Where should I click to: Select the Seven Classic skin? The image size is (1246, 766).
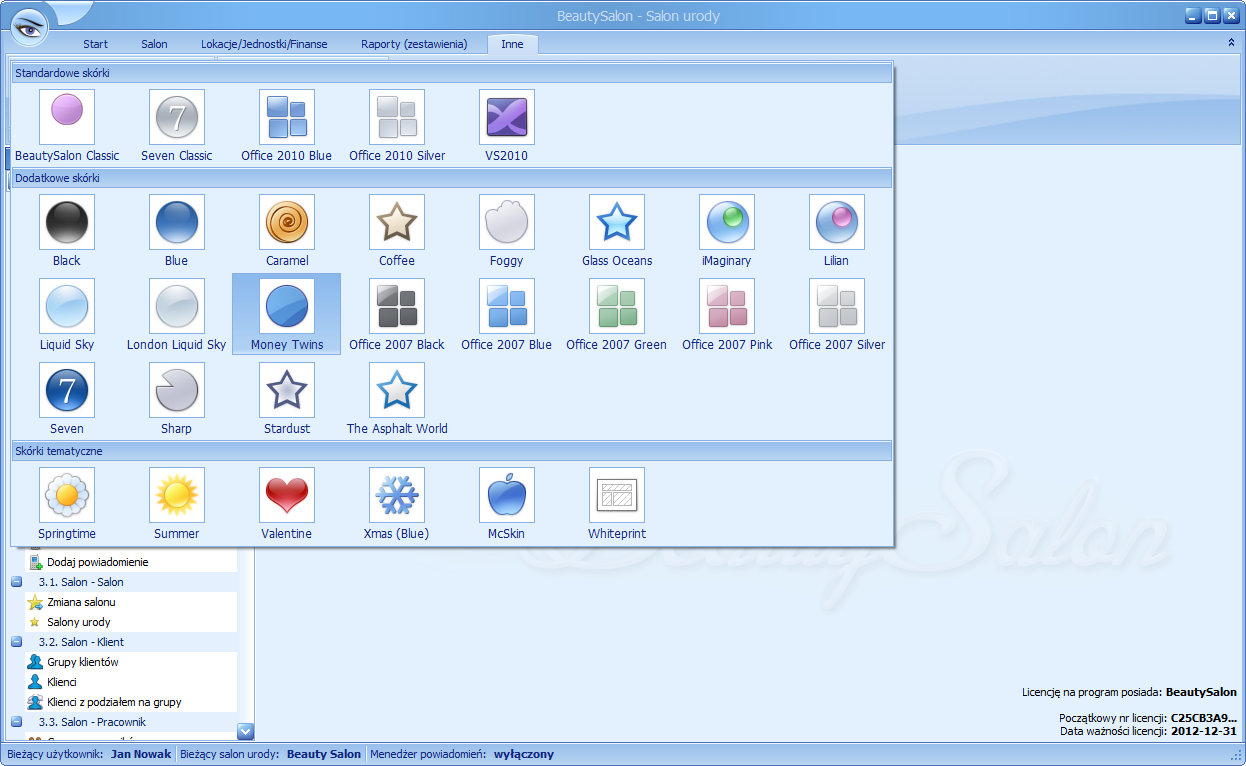(x=177, y=126)
